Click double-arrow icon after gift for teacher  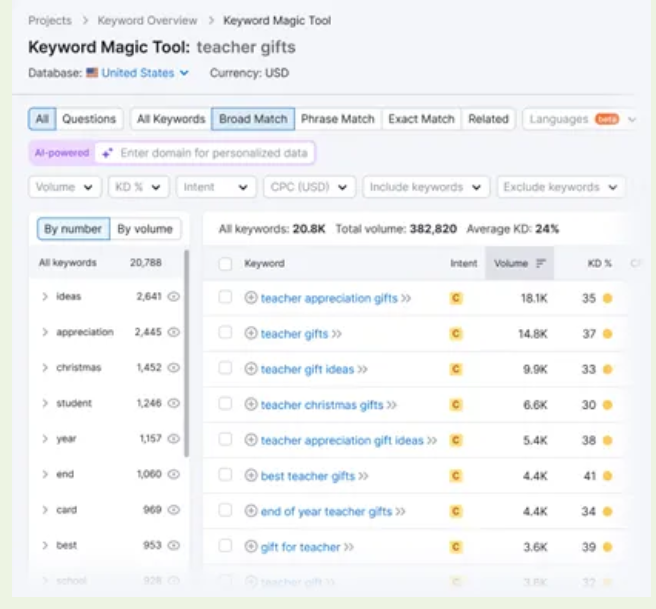point(349,547)
